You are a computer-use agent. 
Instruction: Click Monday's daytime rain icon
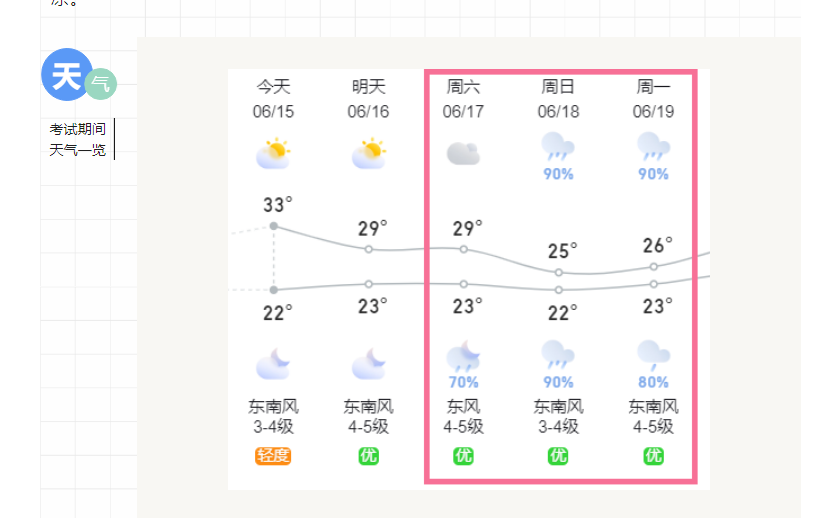[653, 147]
